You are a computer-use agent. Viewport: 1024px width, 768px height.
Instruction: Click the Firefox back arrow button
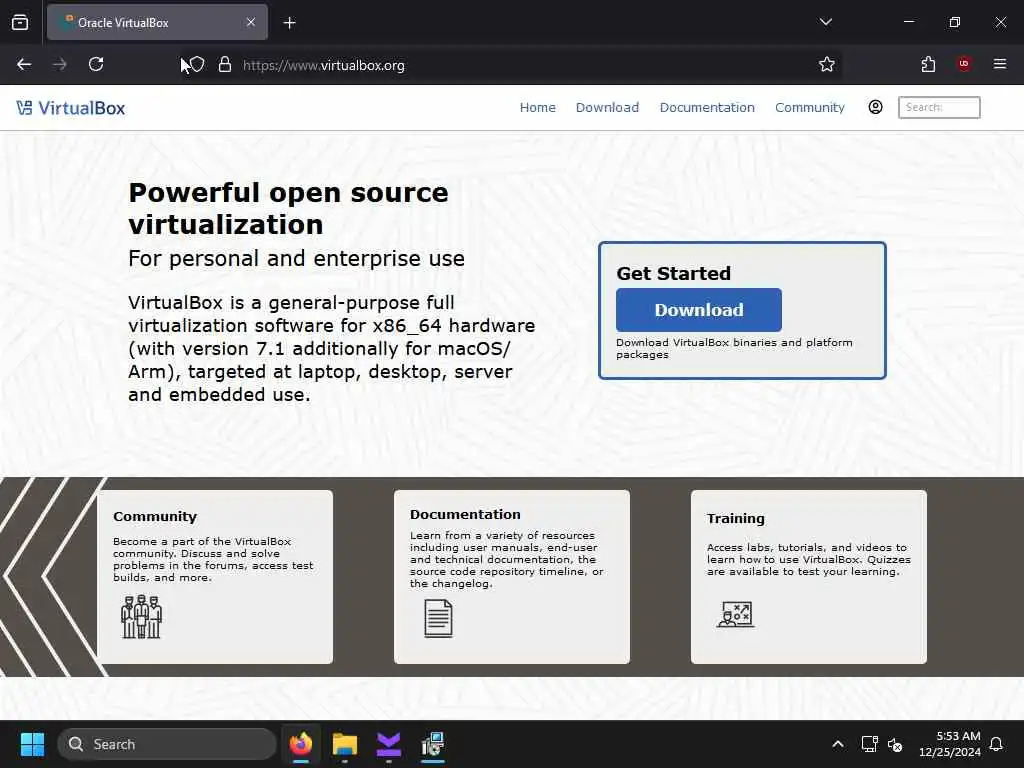24,64
